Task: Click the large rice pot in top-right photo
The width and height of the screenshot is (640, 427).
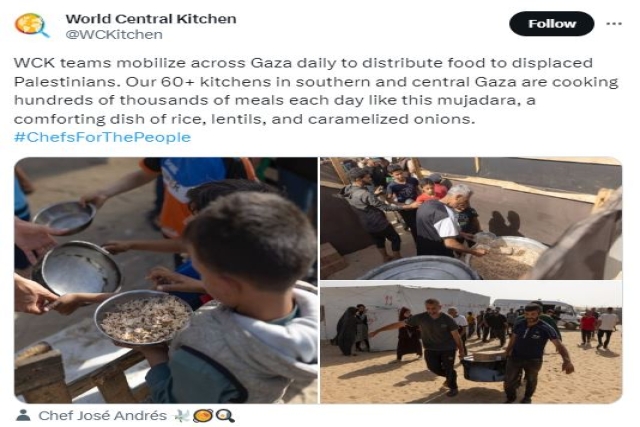Action: pos(506,257)
